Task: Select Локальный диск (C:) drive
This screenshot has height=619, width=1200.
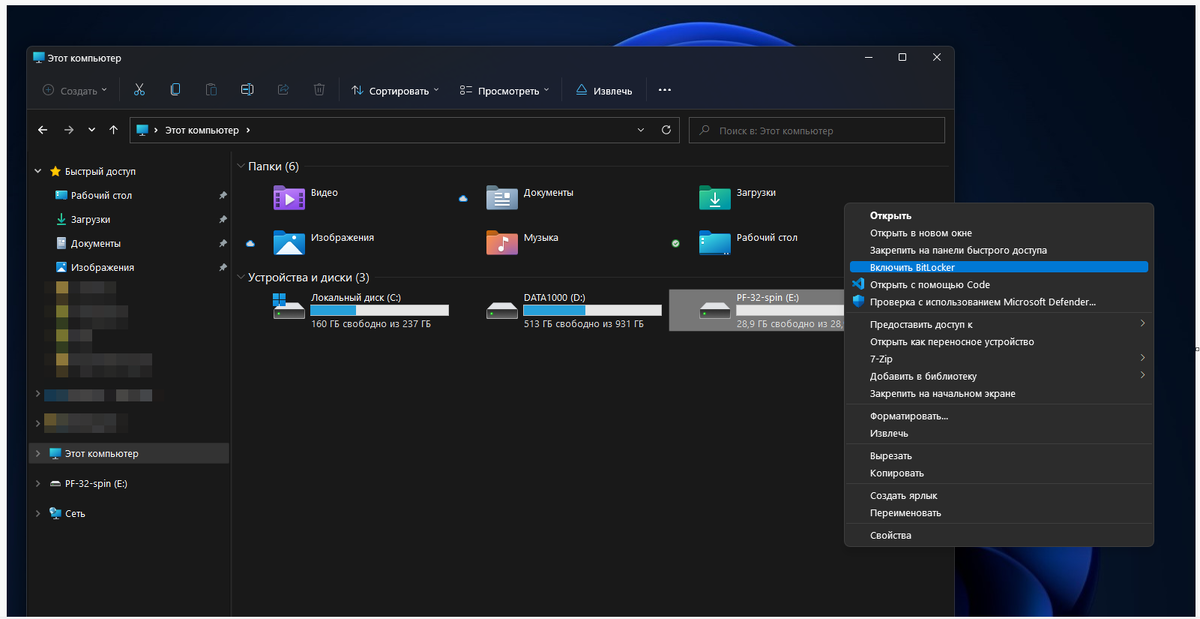Action: pyautogui.click(x=361, y=310)
